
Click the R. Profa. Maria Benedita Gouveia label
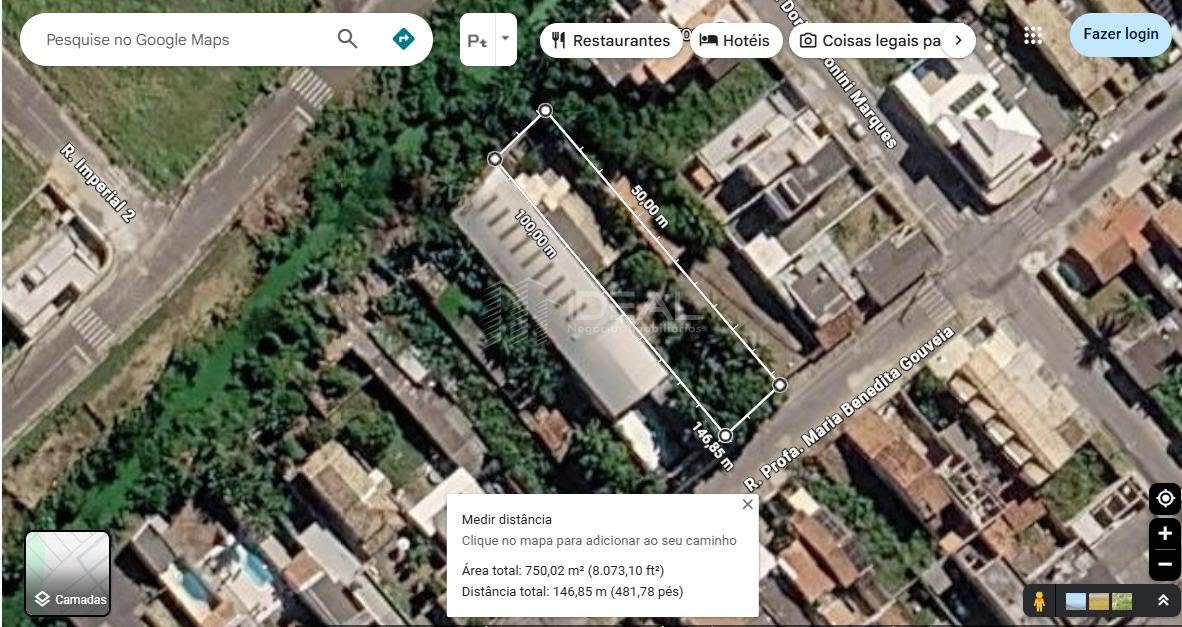[849, 407]
